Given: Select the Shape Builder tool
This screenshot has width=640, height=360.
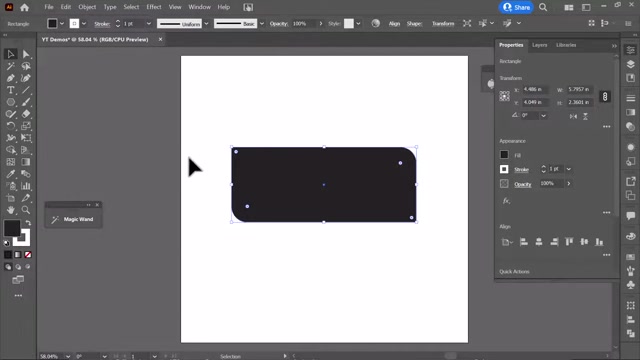Looking at the screenshot, I should point(11,150).
